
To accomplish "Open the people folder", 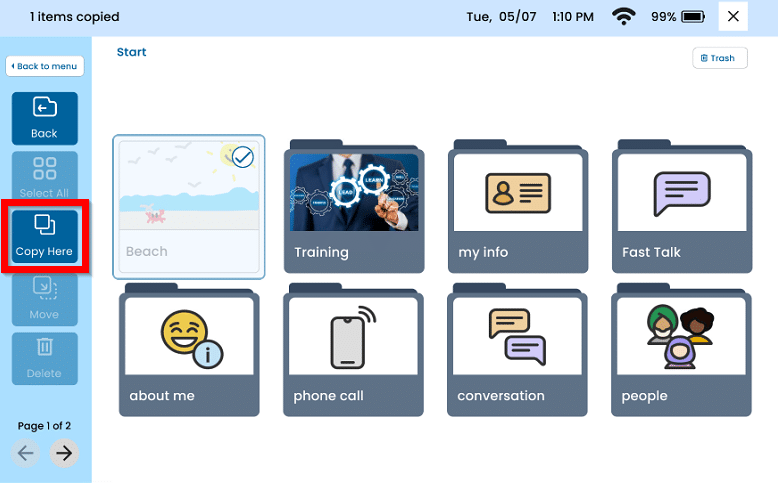I will pos(682,350).
